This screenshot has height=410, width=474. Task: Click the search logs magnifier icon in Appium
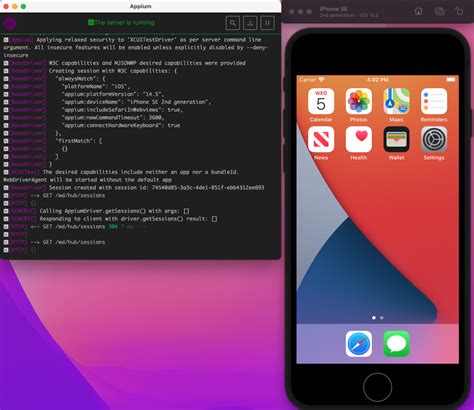(233, 23)
